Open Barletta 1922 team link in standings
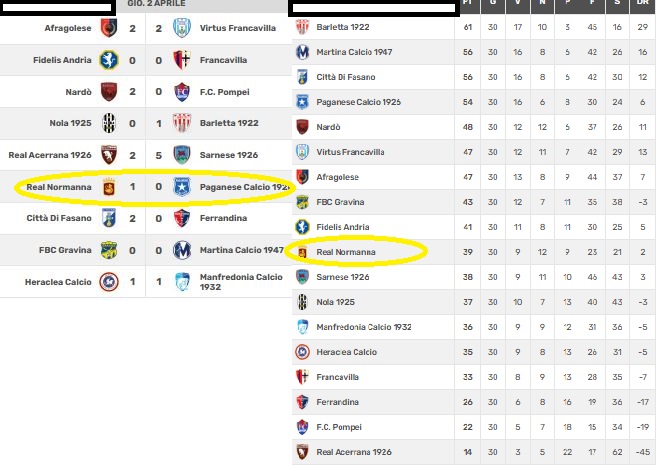This screenshot has height=465, width=660. pos(344,25)
